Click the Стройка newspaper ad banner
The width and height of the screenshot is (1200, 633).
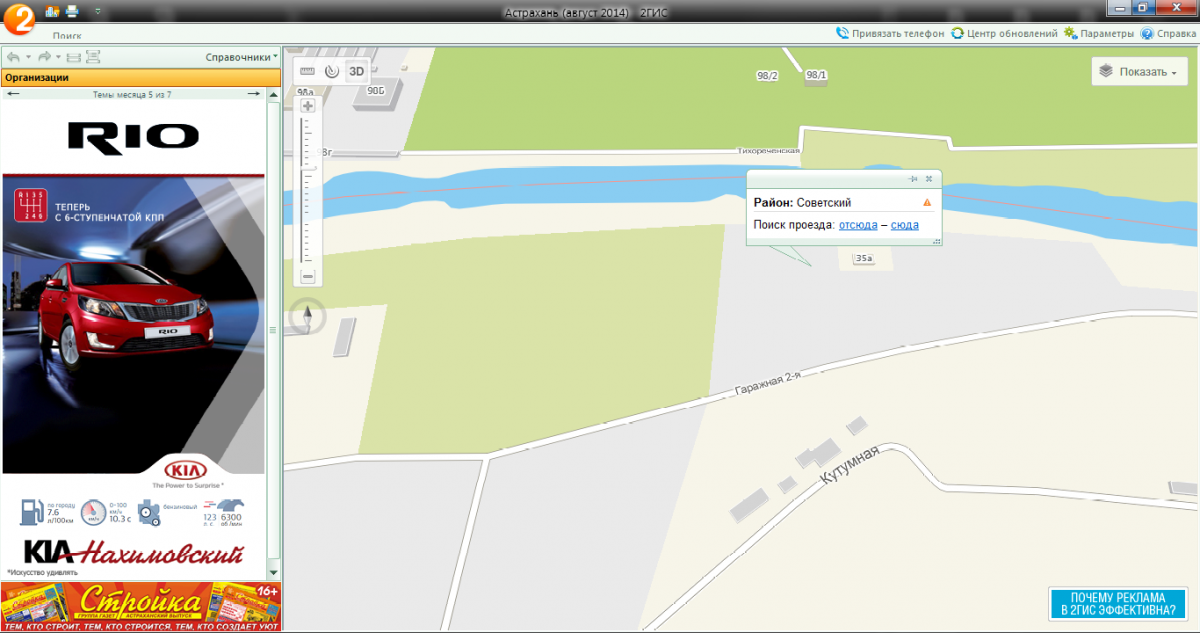coord(140,606)
